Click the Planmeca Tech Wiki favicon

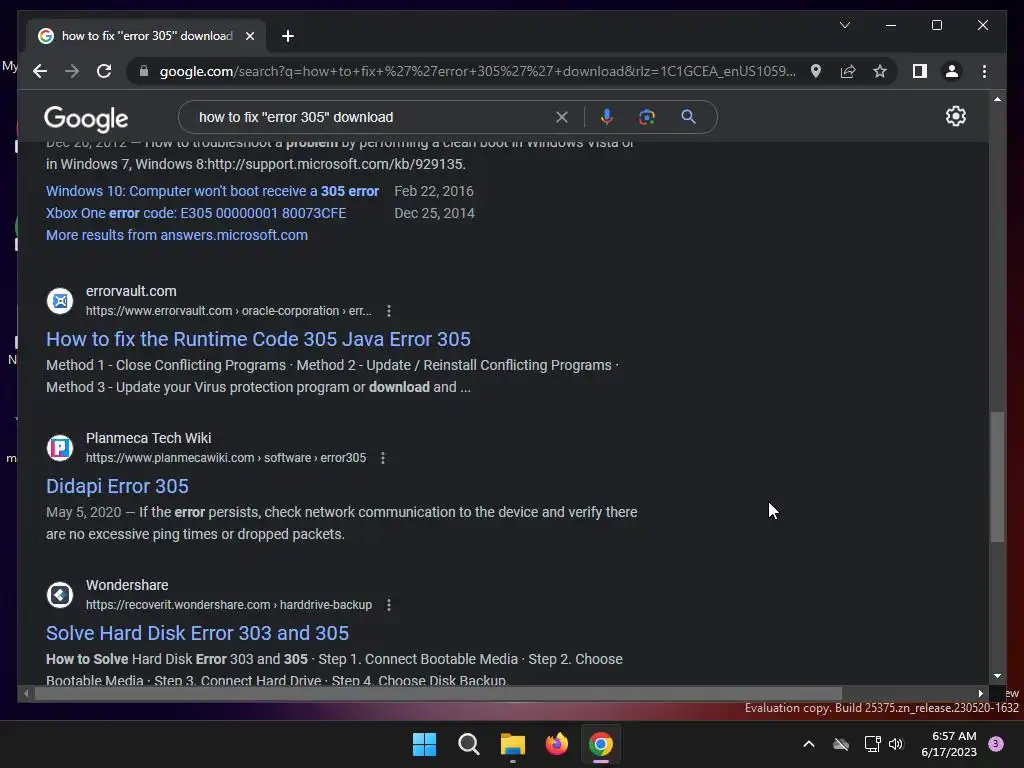pyautogui.click(x=60, y=448)
